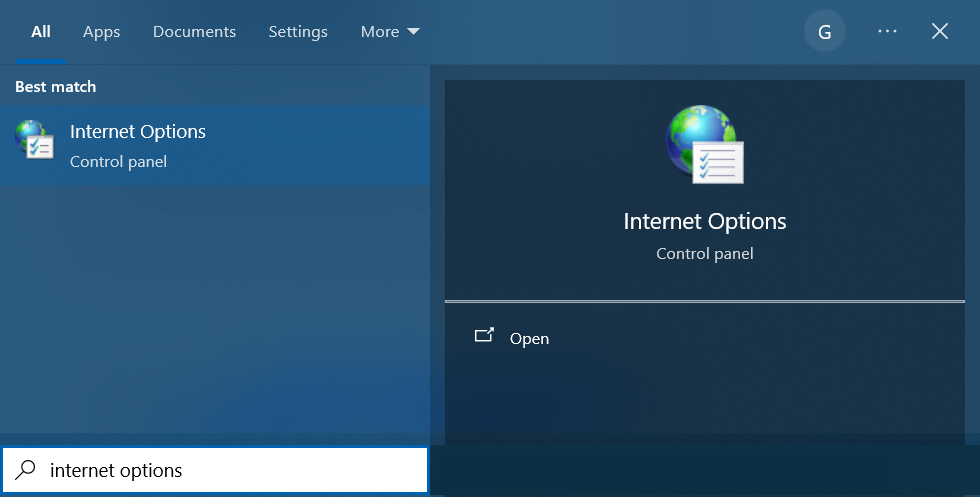This screenshot has width=980, height=497.
Task: Click the arrow beside More
Action: point(413,32)
